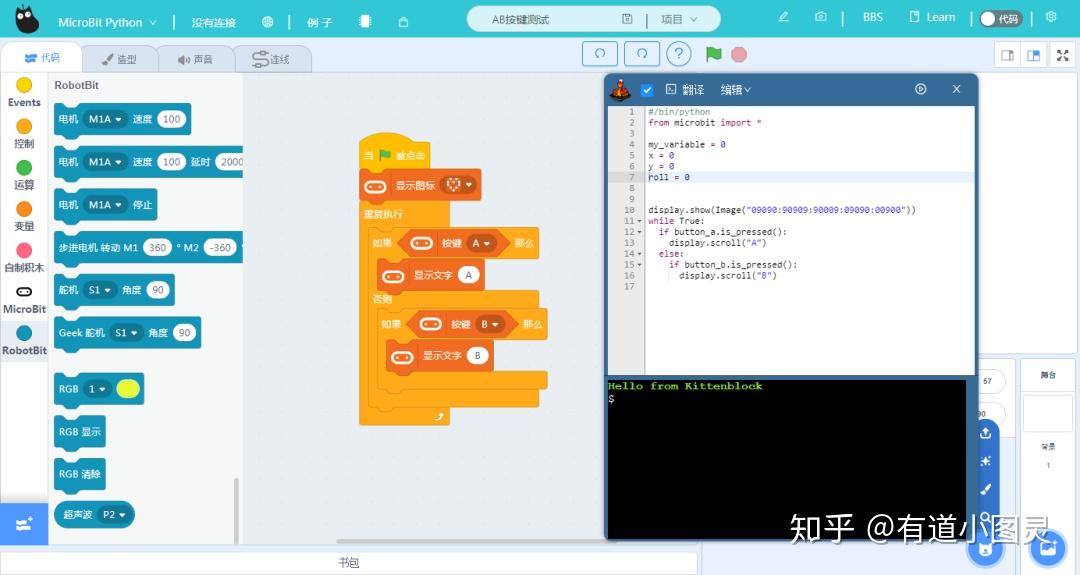
Task: Switch to small stage layout icon
Action: pos(1008,55)
